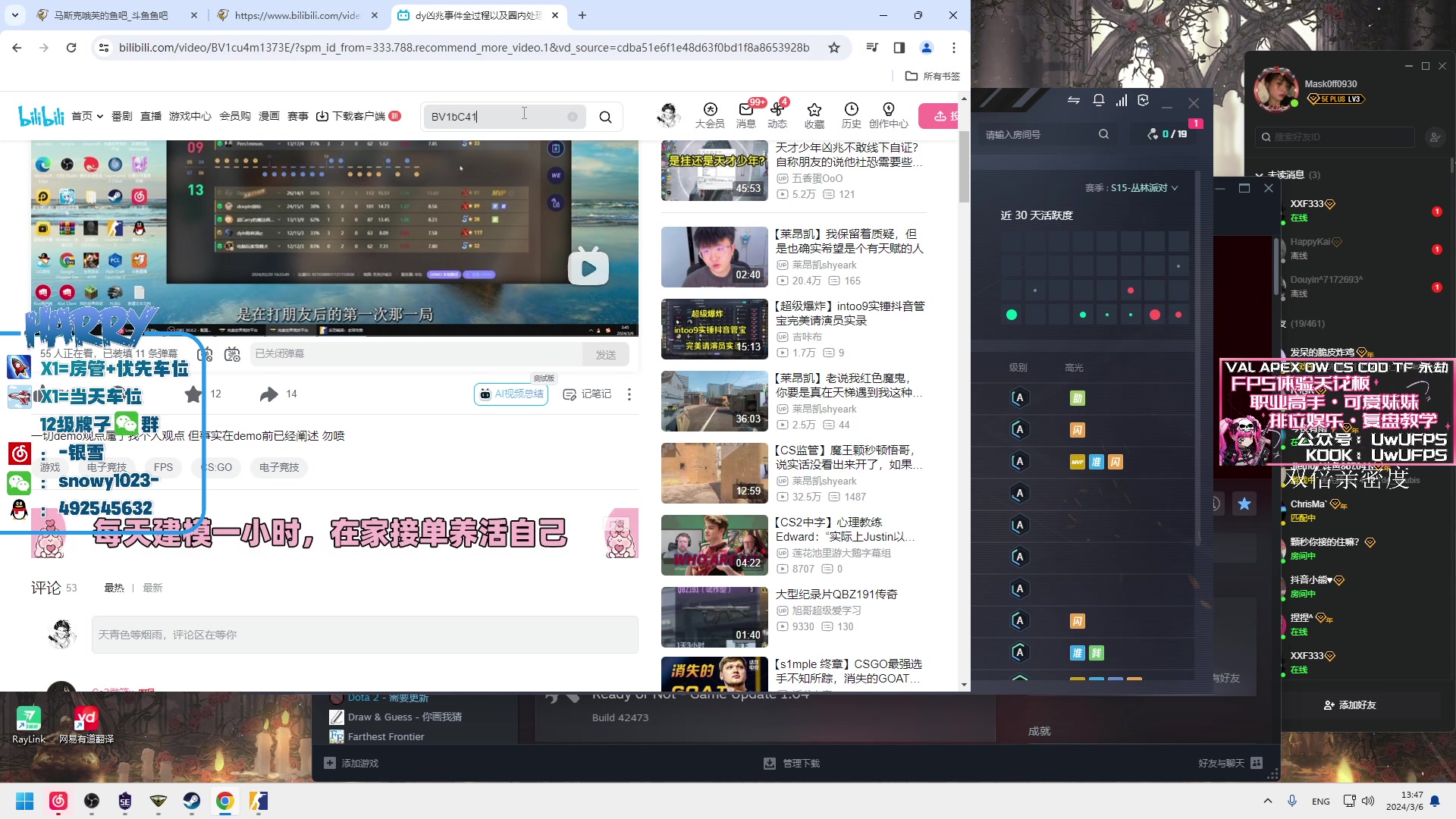The height and width of the screenshot is (819, 1456).
Task: Click the add-friend icon beside friend search
Action: pyautogui.click(x=1435, y=137)
